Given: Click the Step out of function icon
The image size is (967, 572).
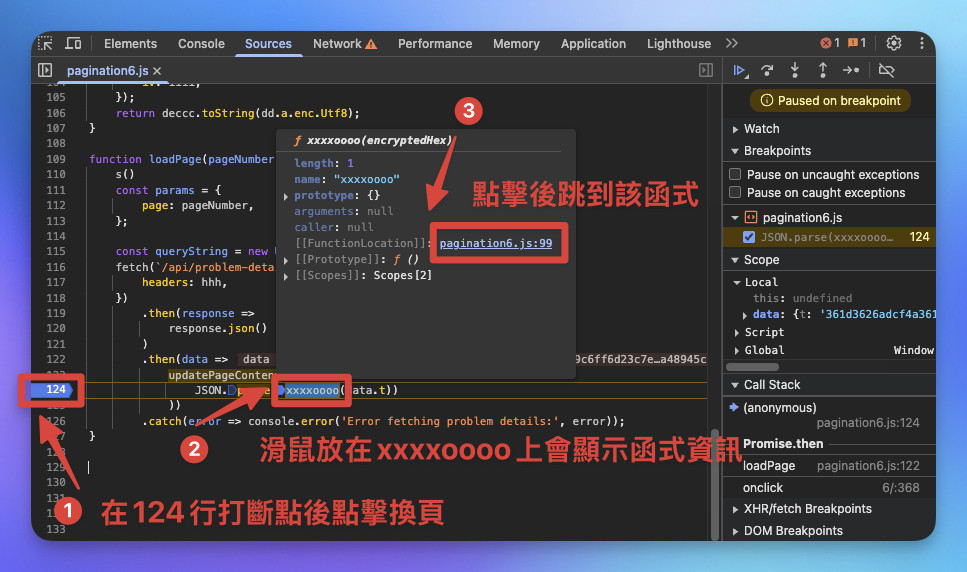Looking at the screenshot, I should click(823, 70).
